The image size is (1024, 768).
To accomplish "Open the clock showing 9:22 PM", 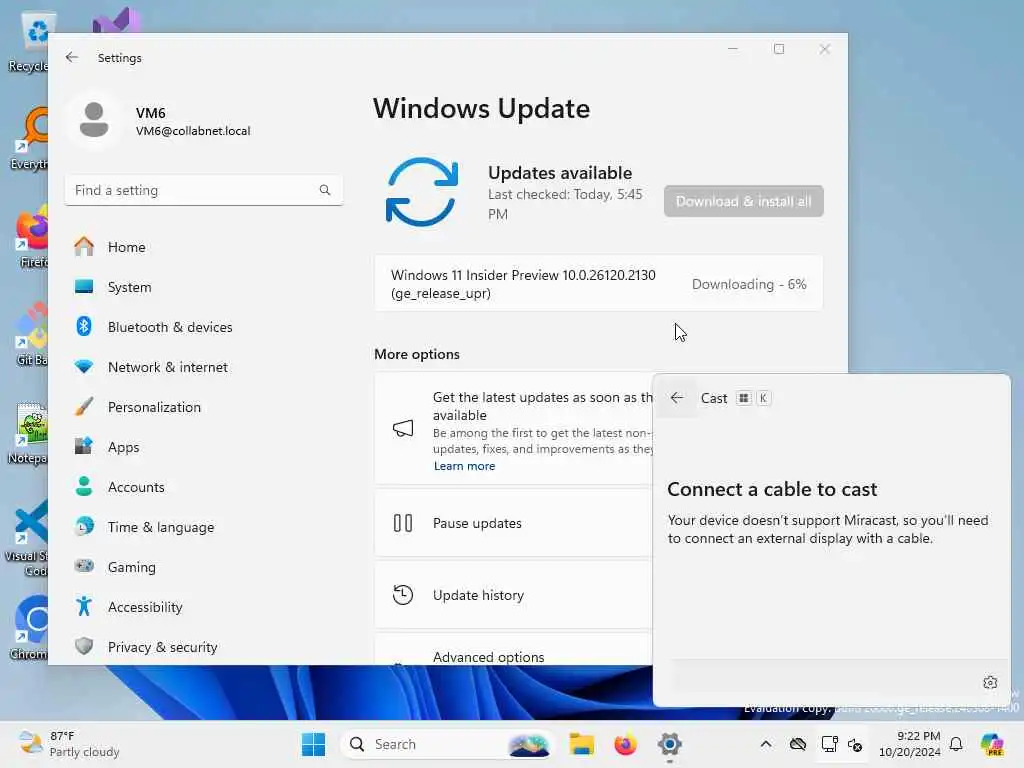I will pyautogui.click(x=909, y=744).
